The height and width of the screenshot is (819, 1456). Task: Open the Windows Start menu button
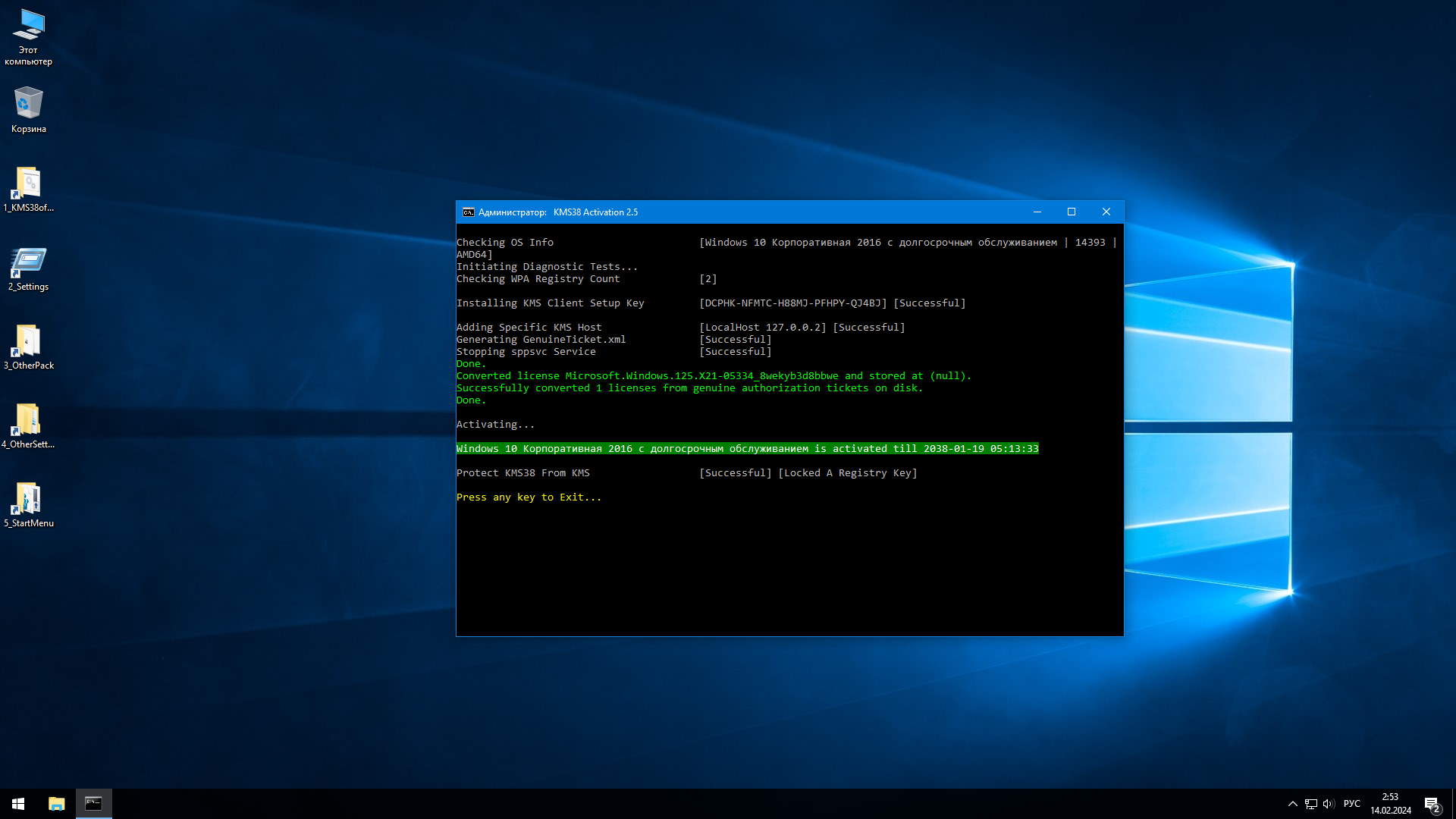pos(18,804)
